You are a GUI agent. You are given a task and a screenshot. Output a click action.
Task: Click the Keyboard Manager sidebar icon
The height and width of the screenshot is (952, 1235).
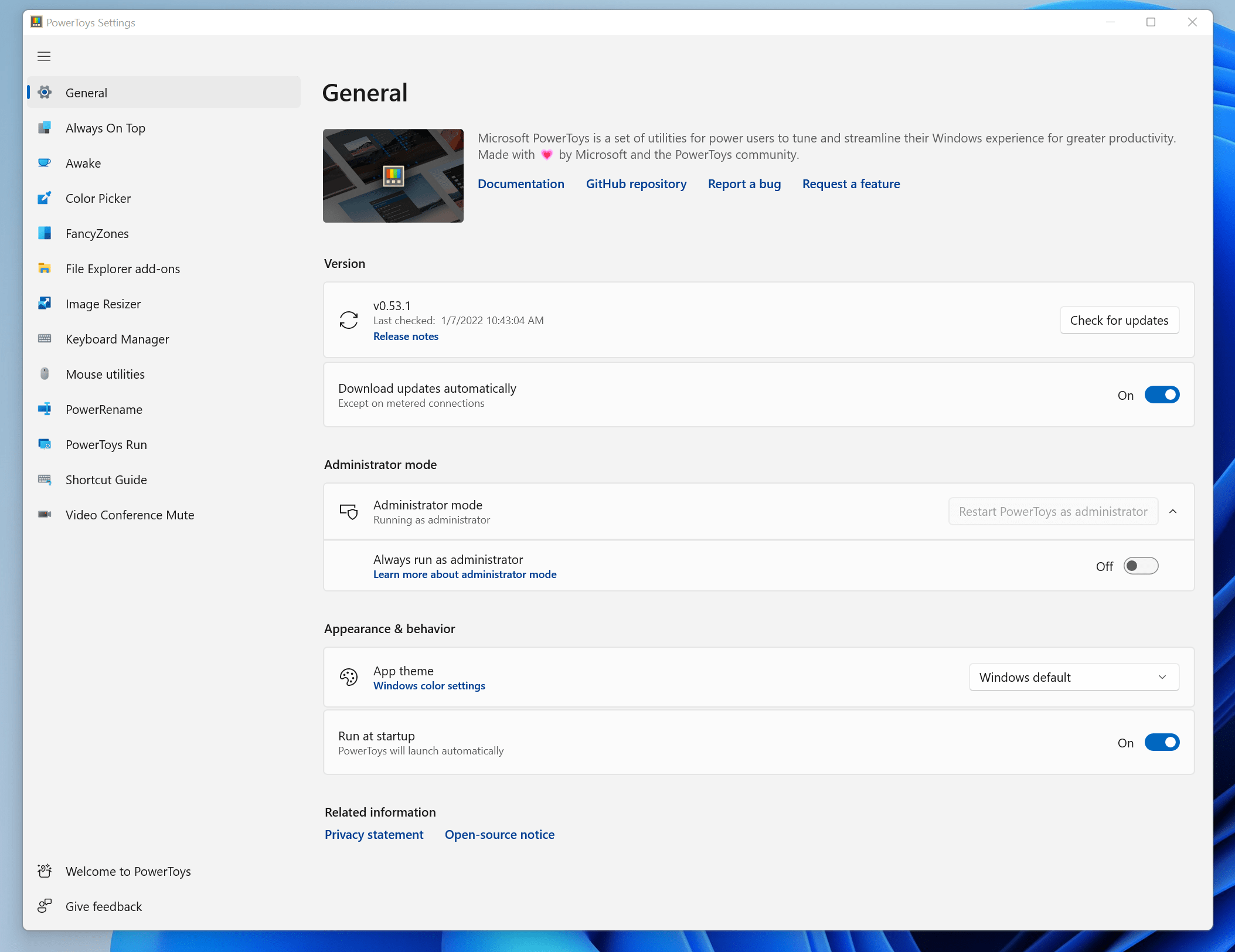click(x=45, y=339)
